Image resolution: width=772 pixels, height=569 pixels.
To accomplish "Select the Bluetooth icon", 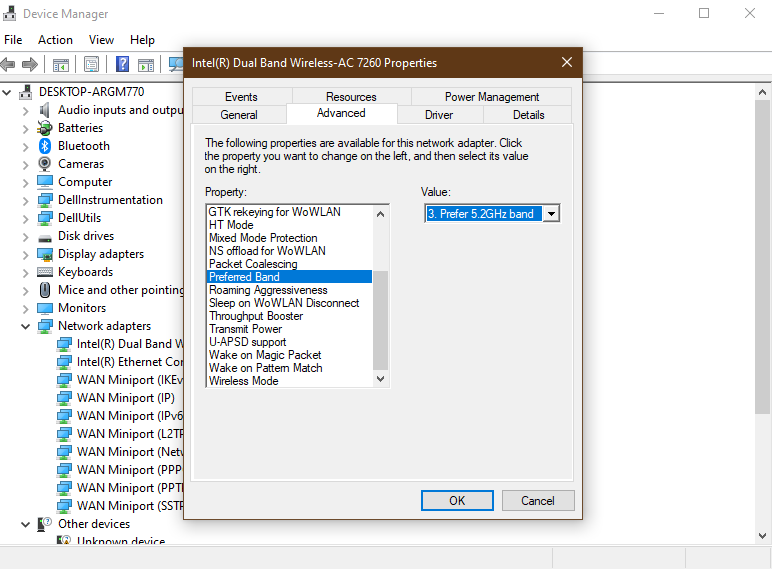I will (45, 146).
